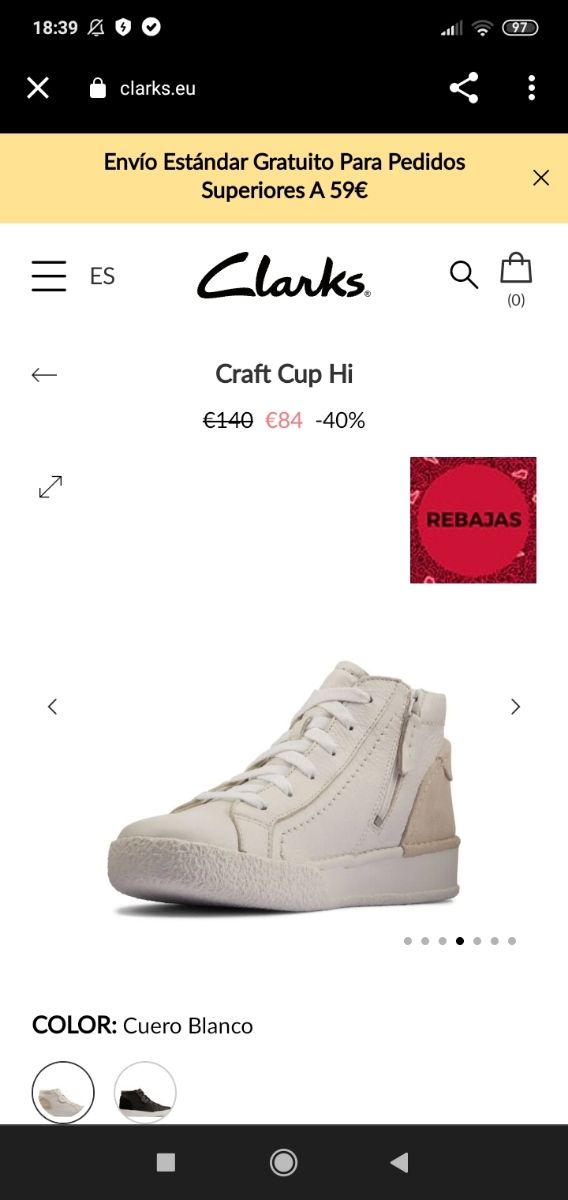Select the black shoe color swatch
Viewport: 568px width, 1200px height.
pos(145,1092)
